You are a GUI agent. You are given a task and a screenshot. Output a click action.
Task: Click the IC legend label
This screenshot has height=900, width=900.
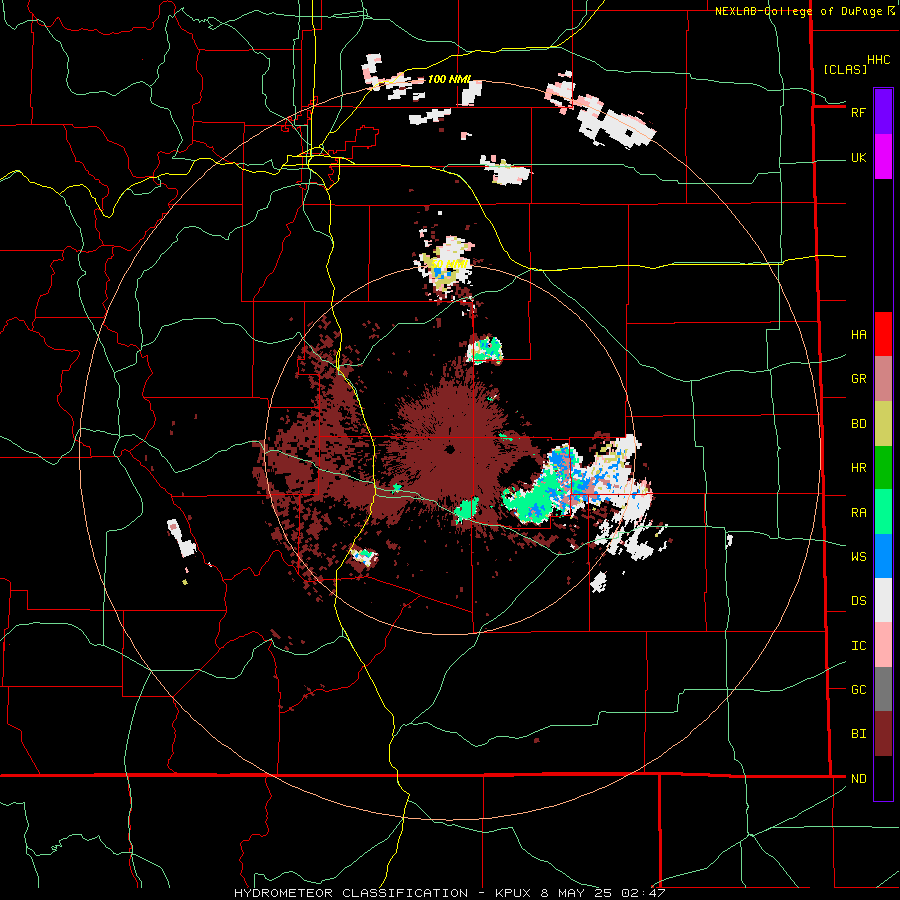tap(858, 646)
